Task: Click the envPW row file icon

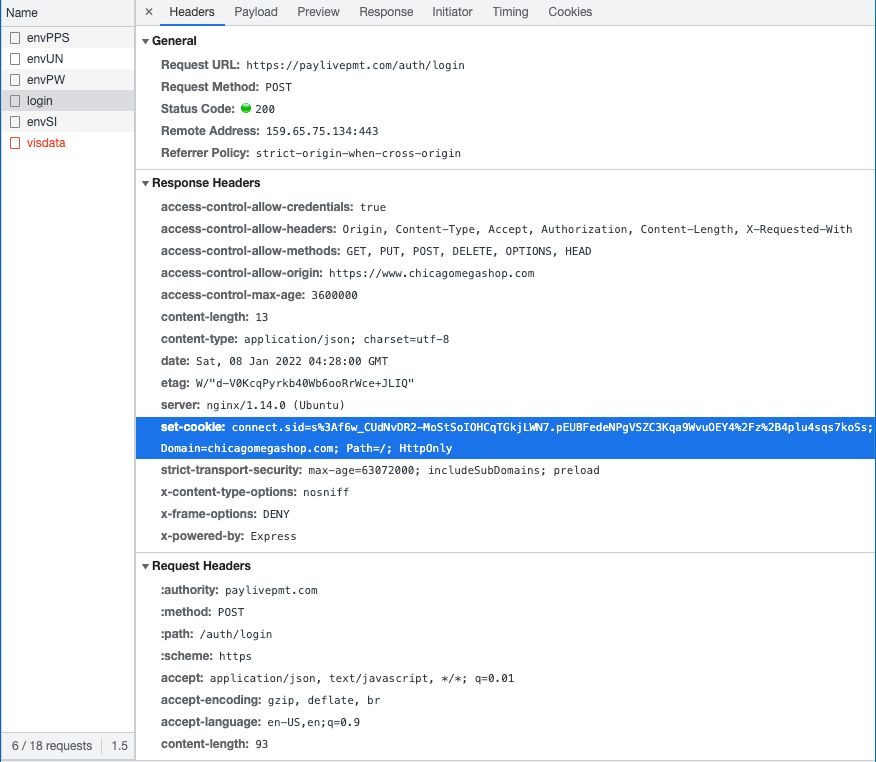Action: point(15,80)
